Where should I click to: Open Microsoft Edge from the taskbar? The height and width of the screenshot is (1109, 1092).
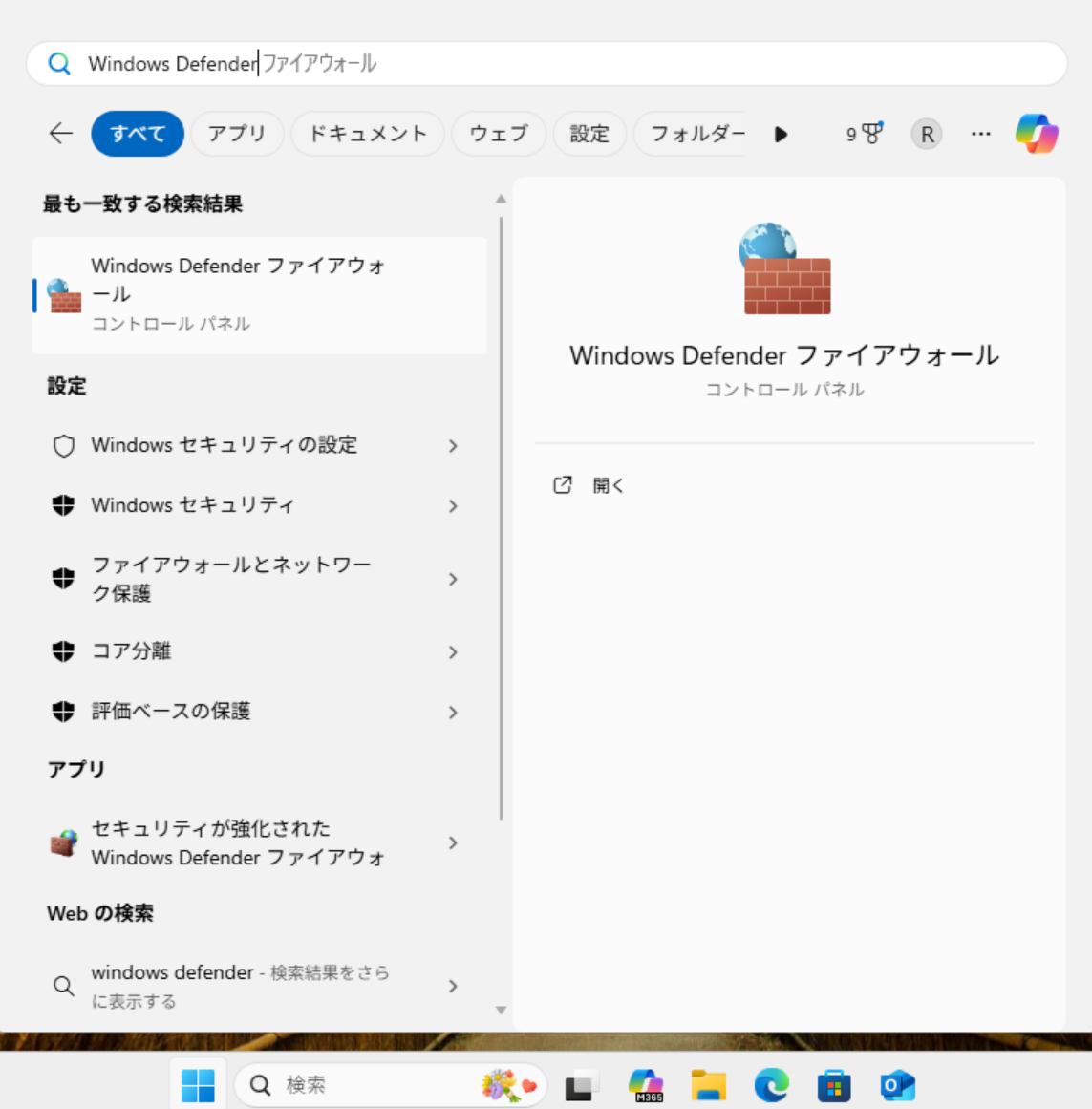pos(771,1085)
